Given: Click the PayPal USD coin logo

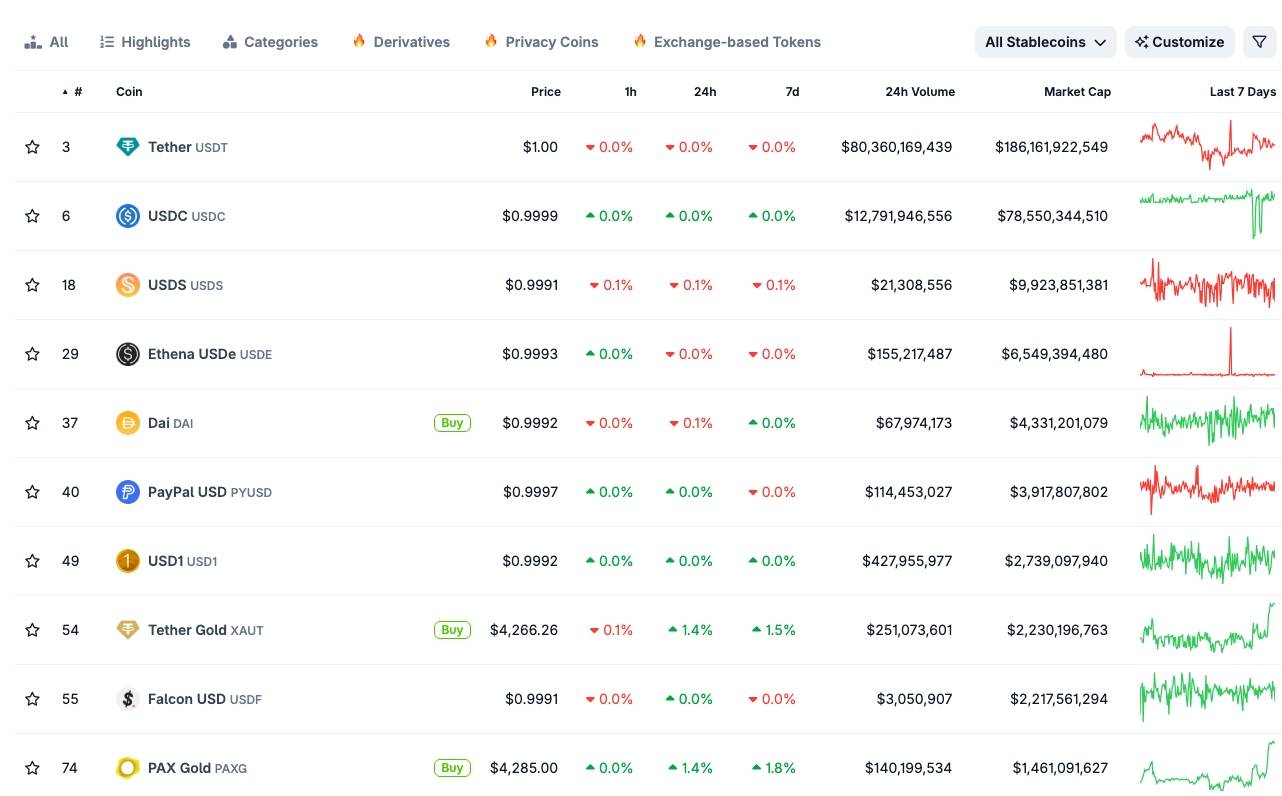Looking at the screenshot, I should pos(128,491).
